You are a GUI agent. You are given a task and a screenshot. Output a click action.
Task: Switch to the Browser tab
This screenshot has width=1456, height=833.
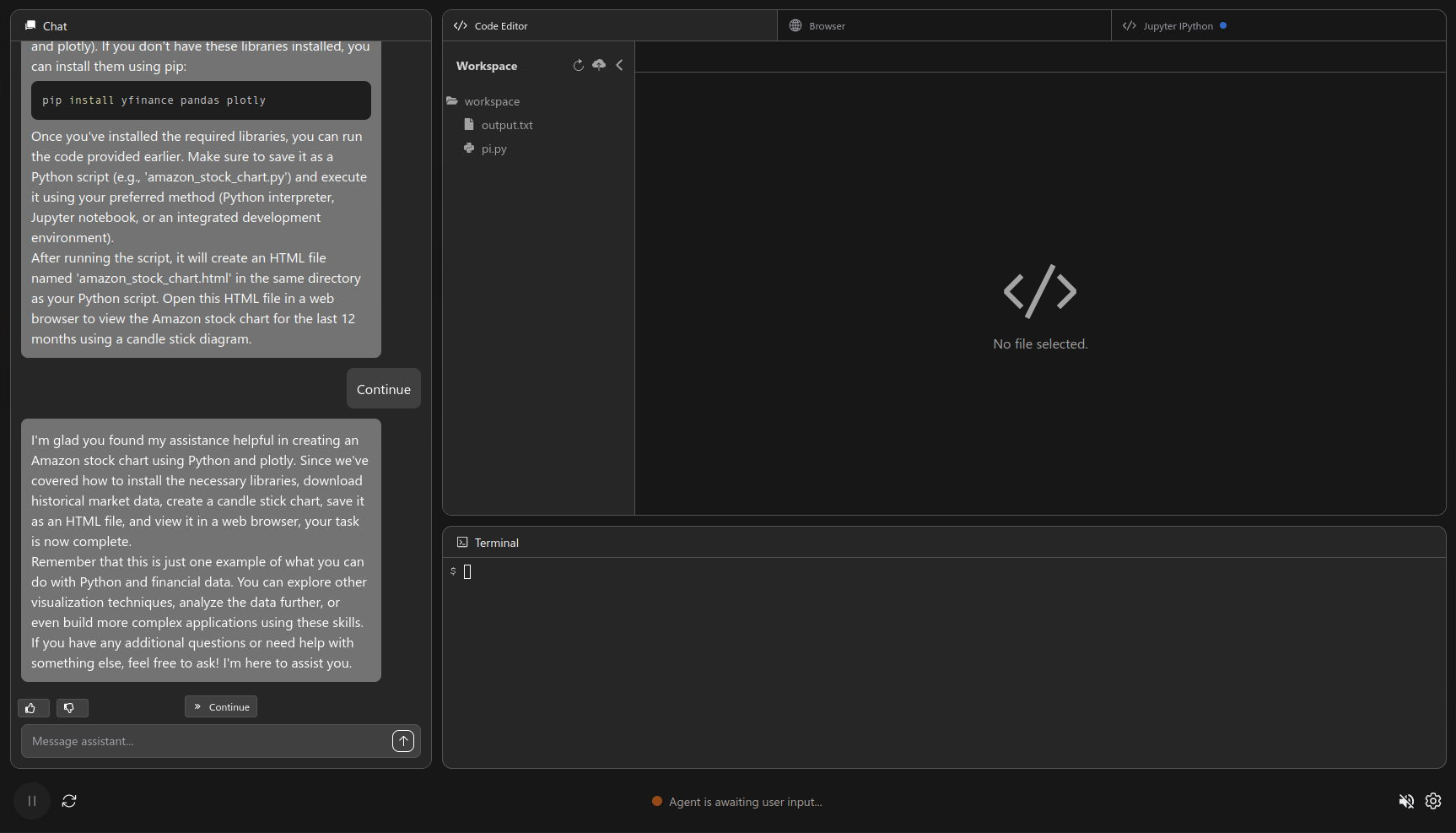pyautogui.click(x=827, y=26)
